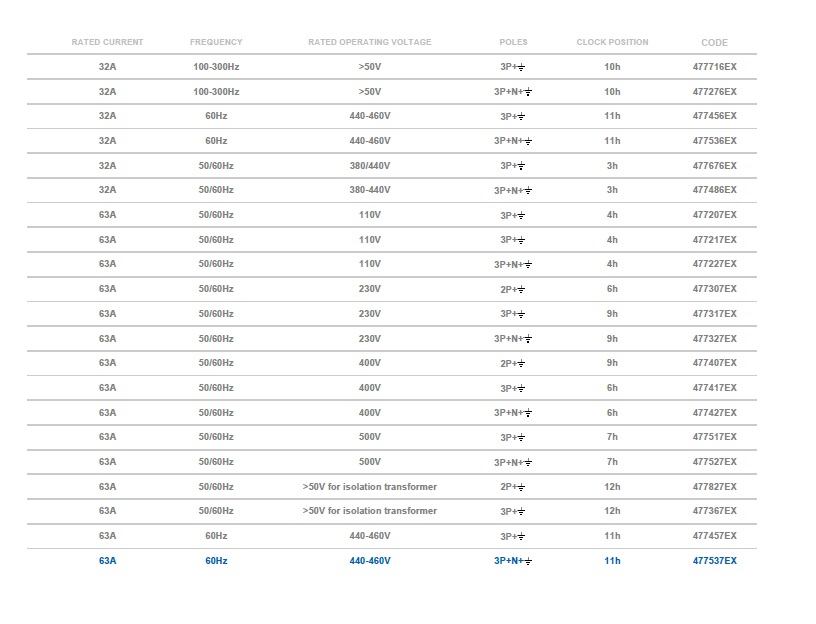Open product code 477716EX
The image size is (816, 624).
click(x=714, y=67)
